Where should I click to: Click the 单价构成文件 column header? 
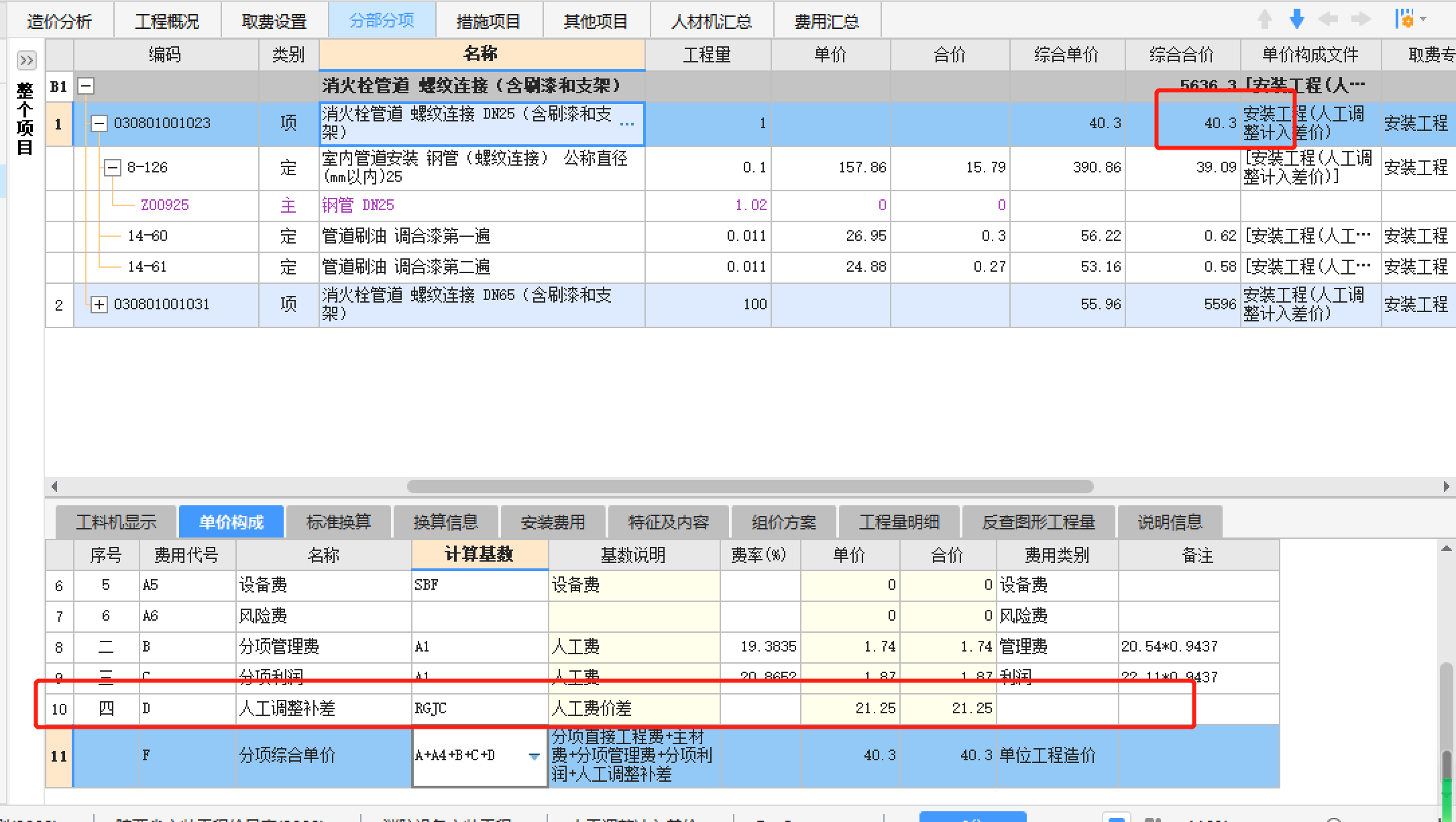(x=1310, y=54)
